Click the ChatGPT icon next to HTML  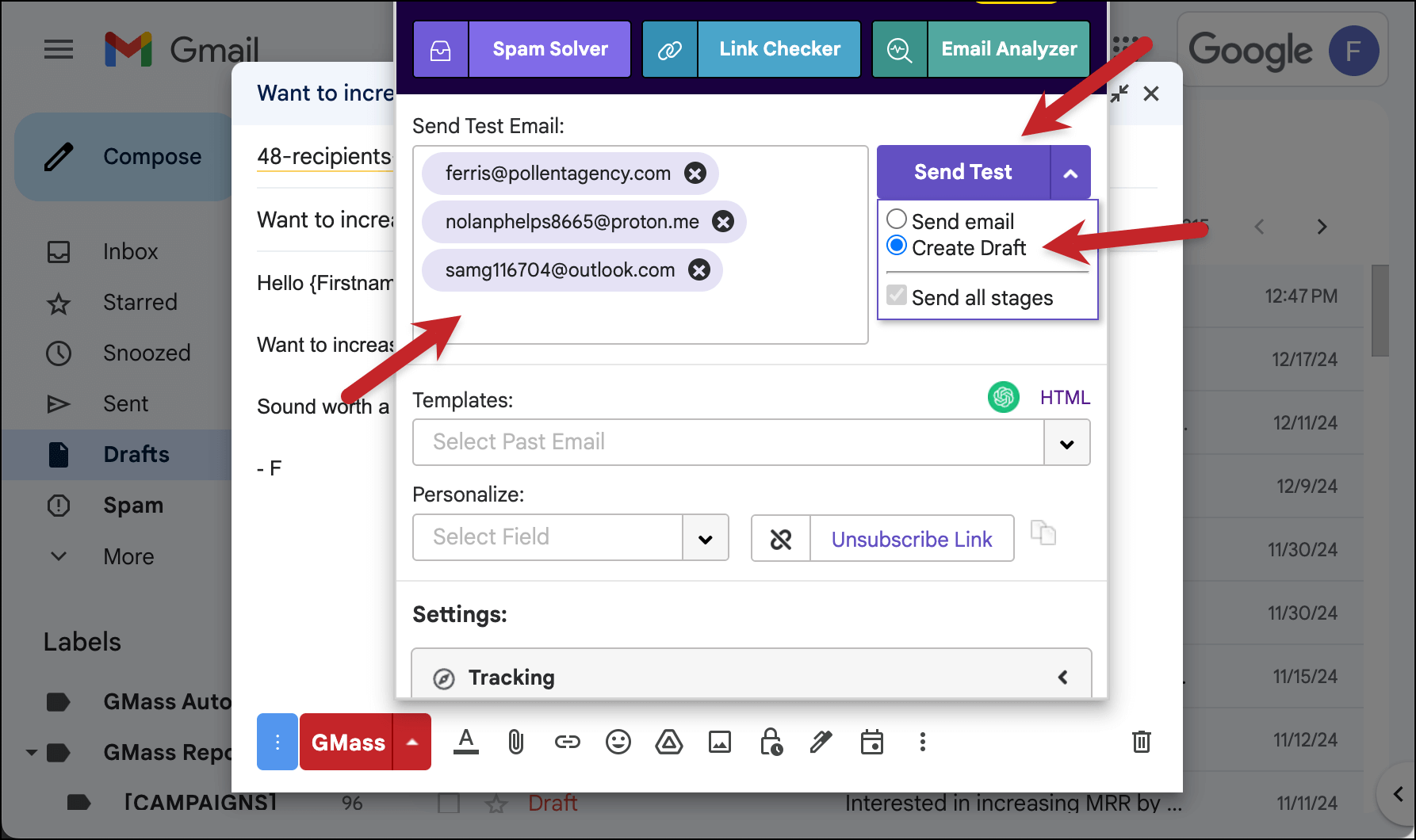[1003, 397]
